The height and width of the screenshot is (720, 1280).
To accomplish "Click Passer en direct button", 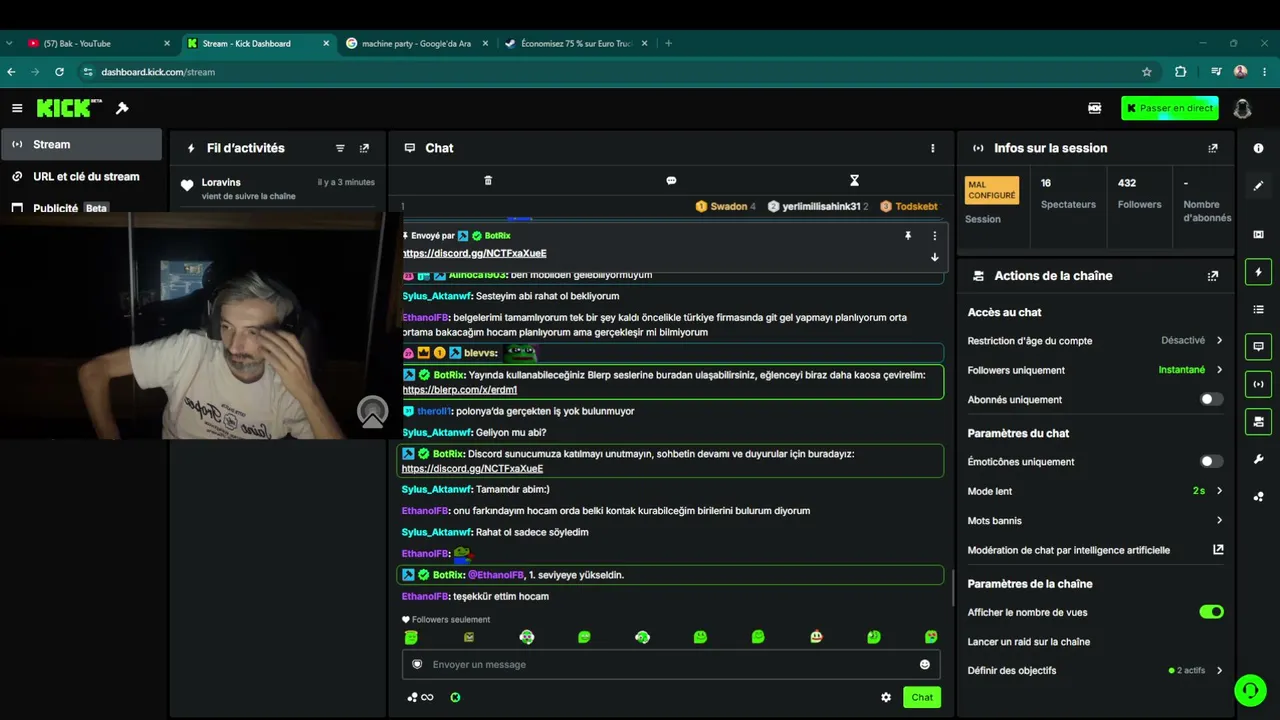I will point(1169,108).
